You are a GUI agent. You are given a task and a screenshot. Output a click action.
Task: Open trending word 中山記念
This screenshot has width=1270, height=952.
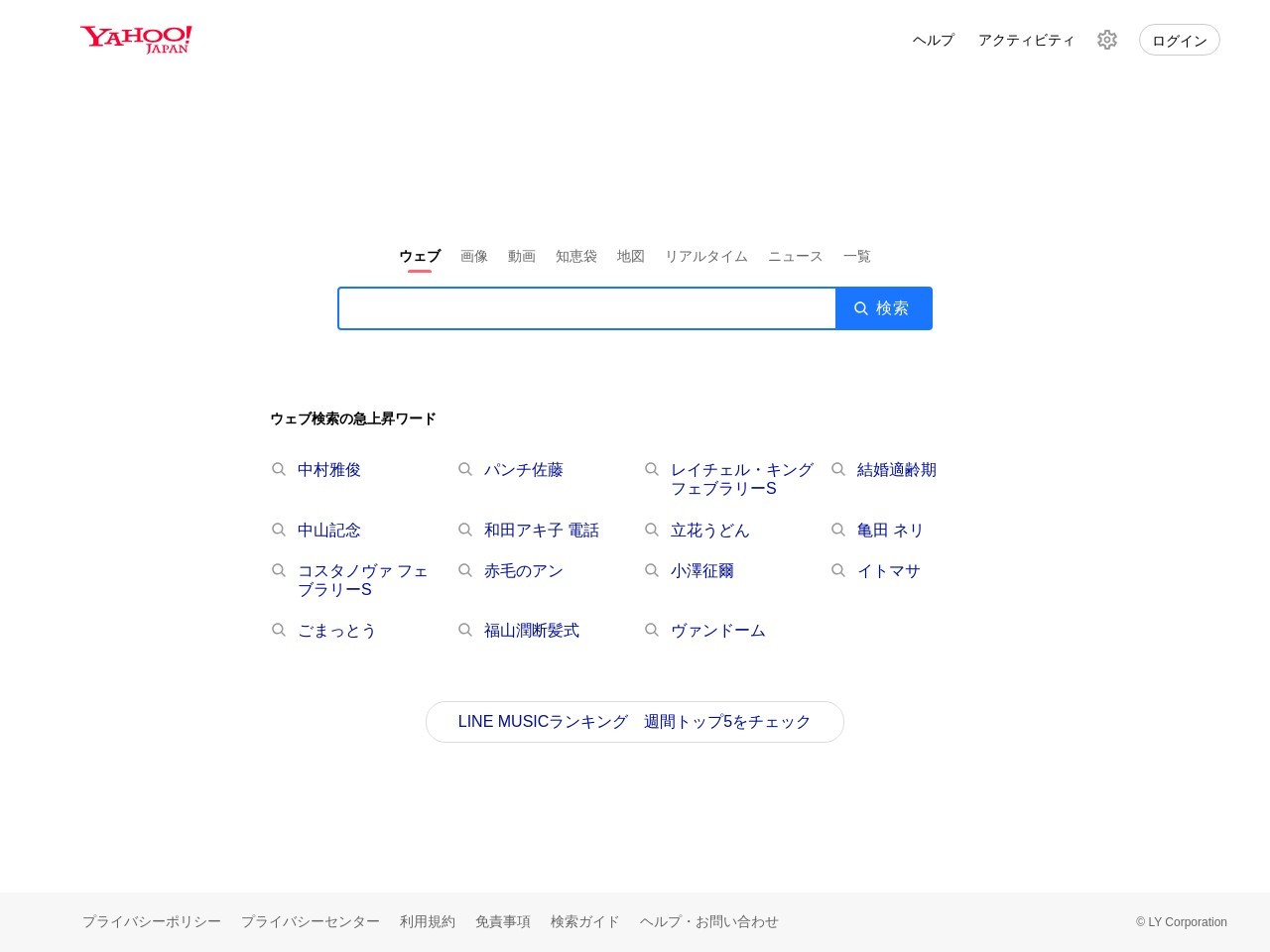point(329,531)
